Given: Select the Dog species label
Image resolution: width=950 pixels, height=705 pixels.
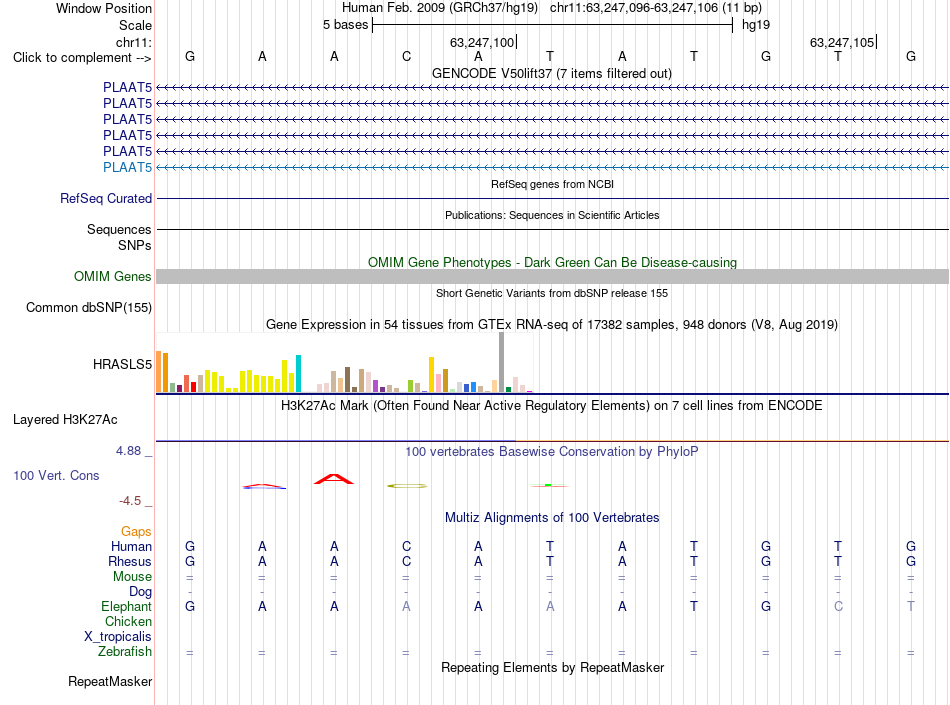Looking at the screenshot, I should pos(140,591).
